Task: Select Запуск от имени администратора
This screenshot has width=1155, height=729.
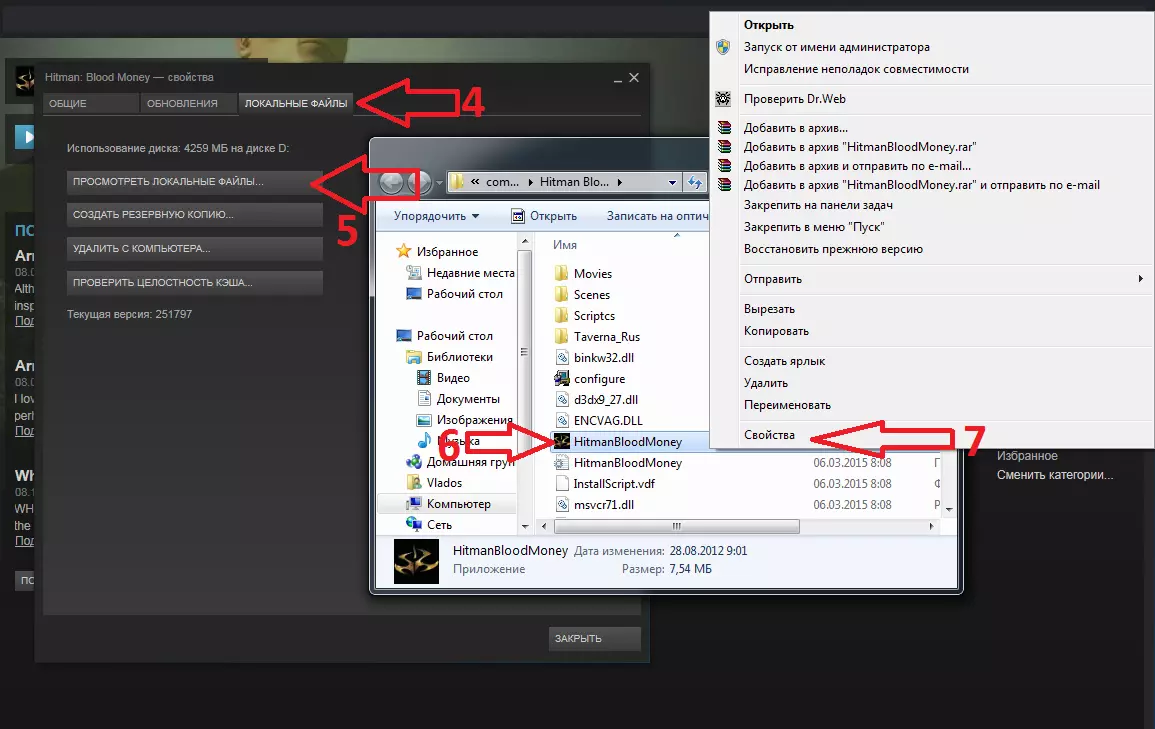Action: pyautogui.click(x=836, y=47)
